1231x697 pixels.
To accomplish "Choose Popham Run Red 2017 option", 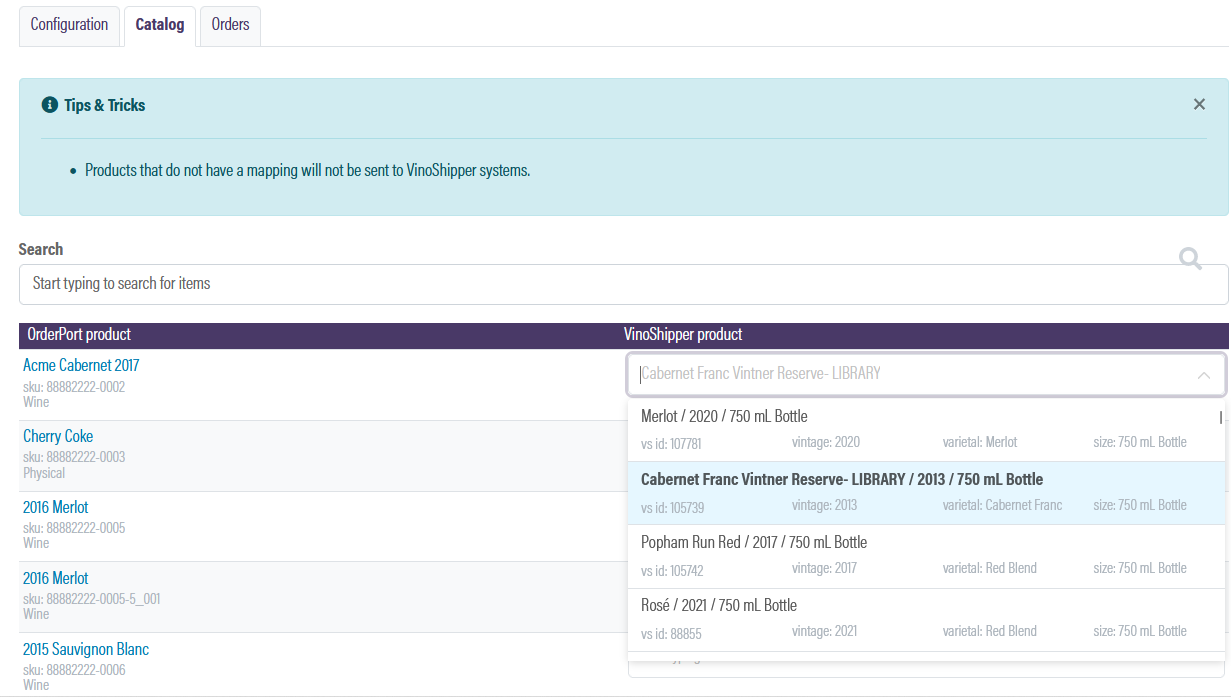I will pos(926,555).
